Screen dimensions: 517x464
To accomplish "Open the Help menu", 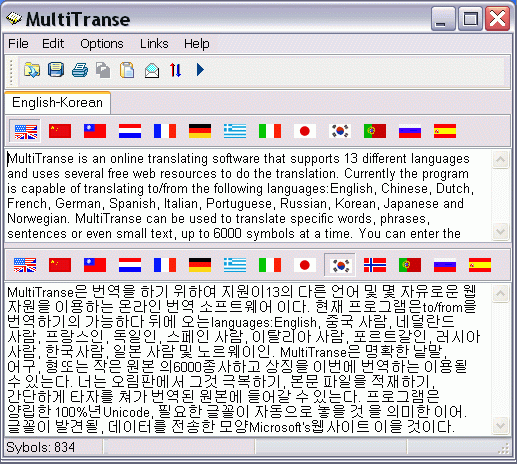I will (x=197, y=44).
